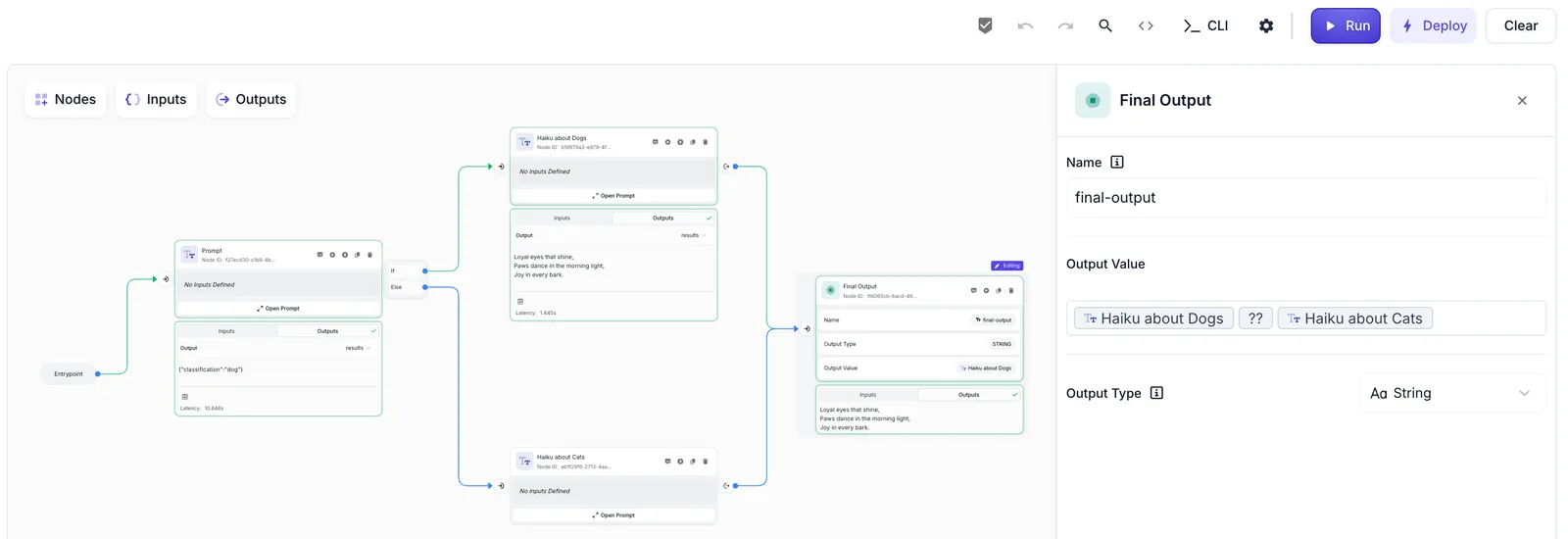This screenshot has width=1568, height=539.
Task: Click the comment icon on Haiku about Dogs
Action: click(x=656, y=142)
